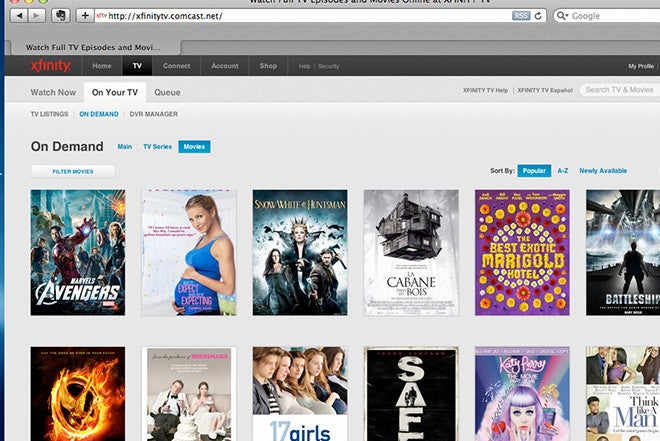This screenshot has height=441, width=660.
Task: Open Best Exotic Marigold Hotel poster
Action: (522, 252)
